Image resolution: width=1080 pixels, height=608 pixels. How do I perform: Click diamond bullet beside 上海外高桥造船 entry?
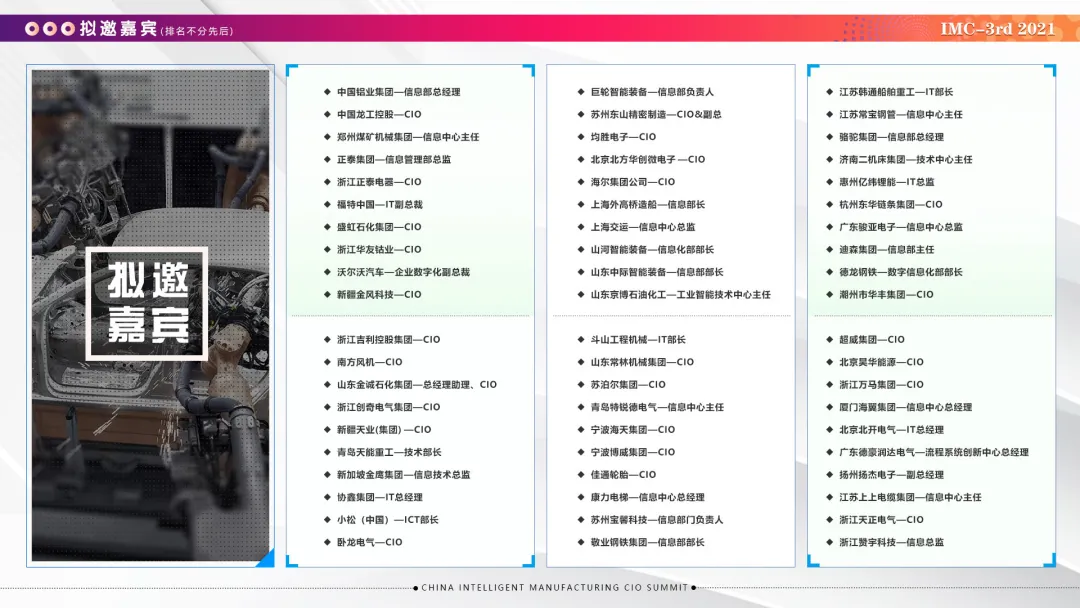point(581,205)
